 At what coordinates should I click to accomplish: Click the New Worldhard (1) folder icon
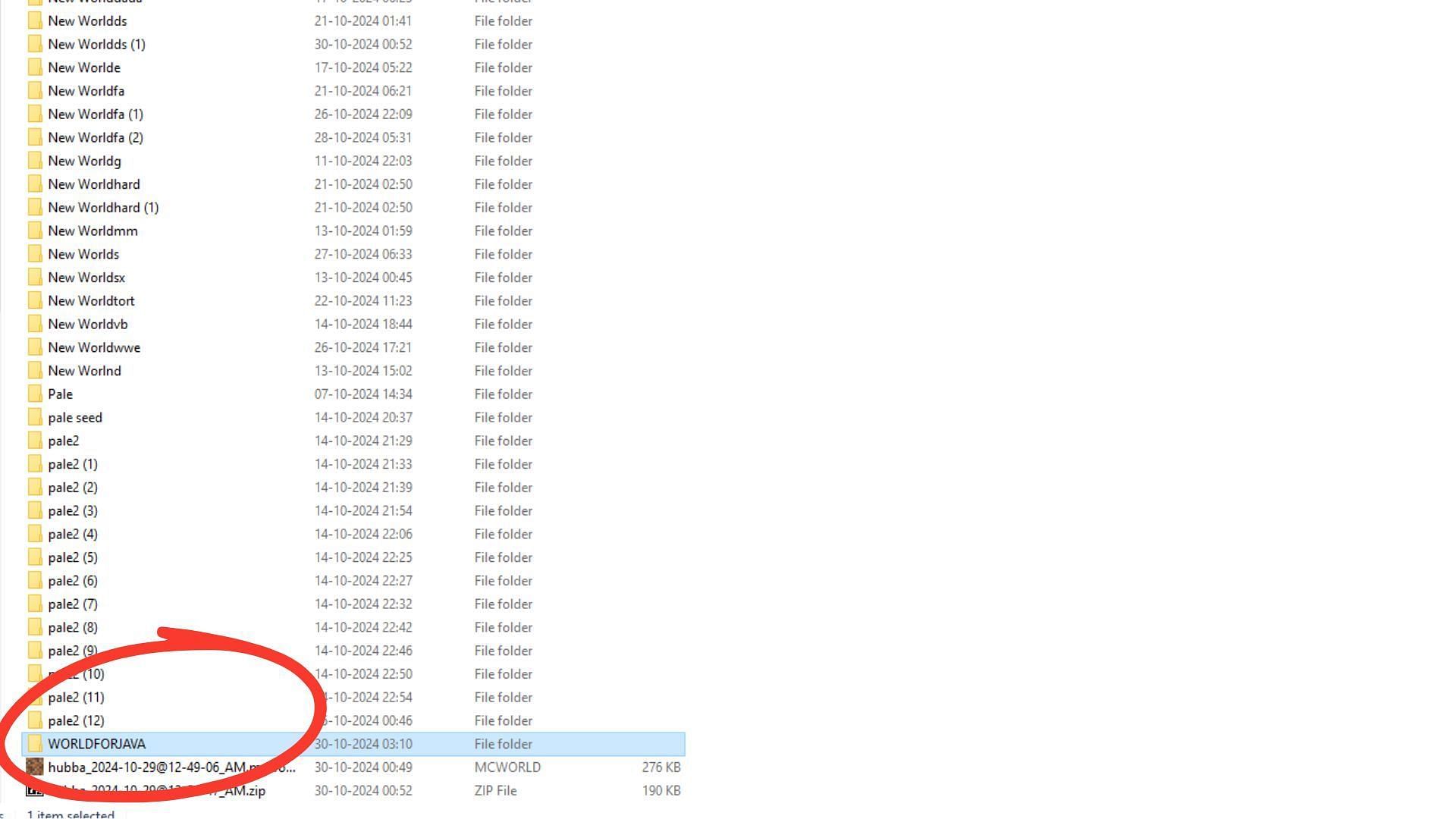tap(35, 208)
